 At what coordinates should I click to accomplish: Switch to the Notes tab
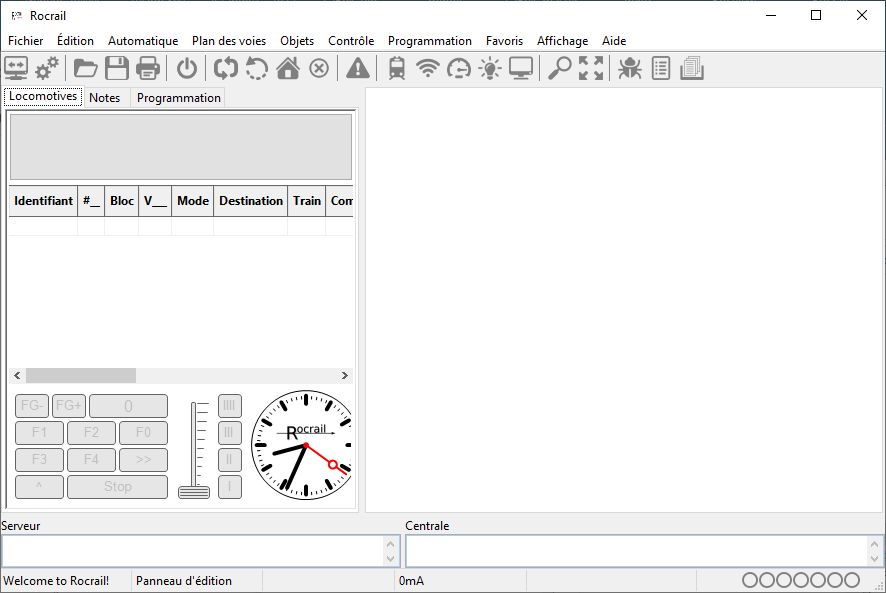click(105, 98)
